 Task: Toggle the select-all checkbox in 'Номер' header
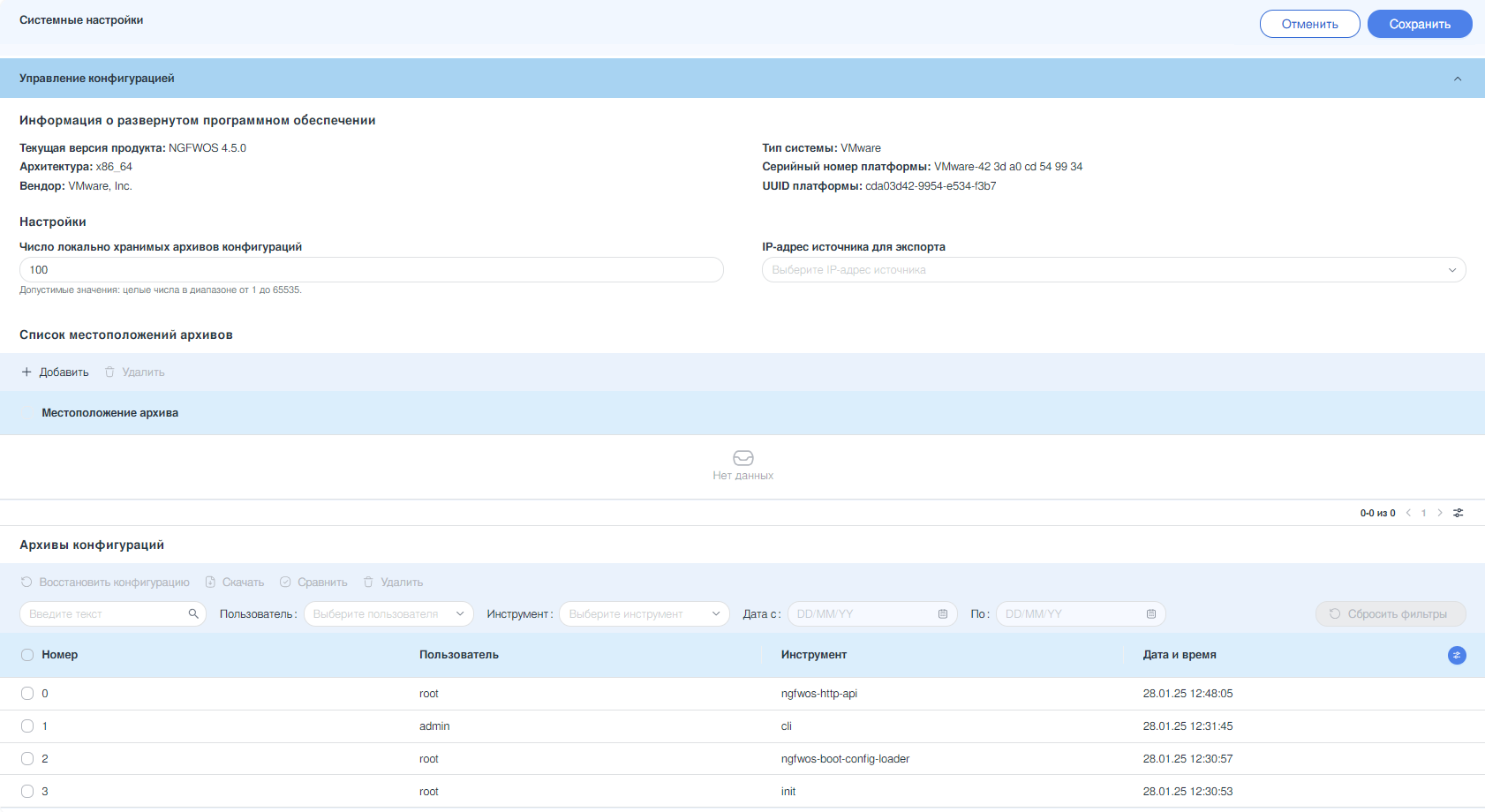[x=27, y=655]
